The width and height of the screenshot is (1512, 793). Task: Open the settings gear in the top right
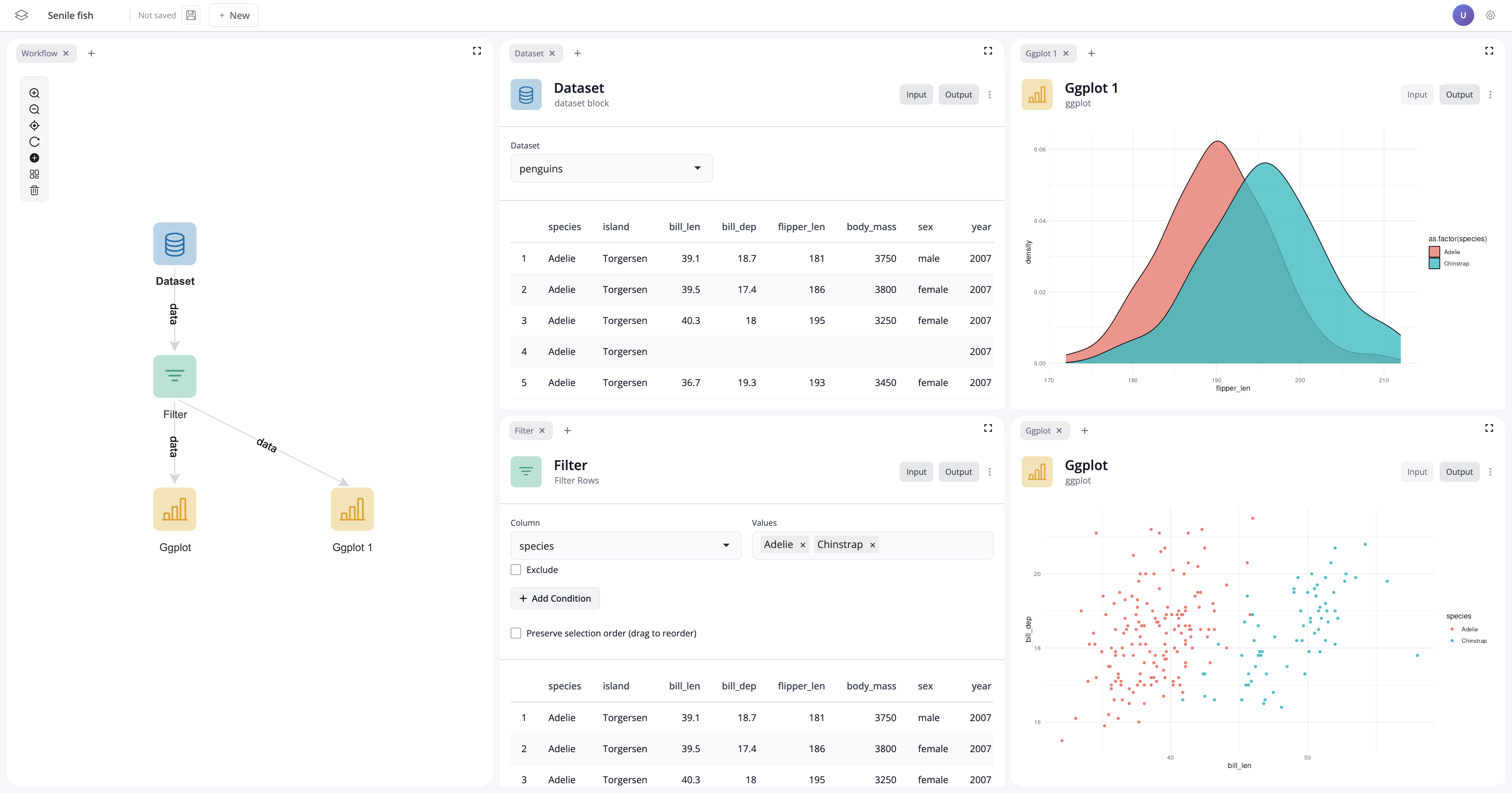pos(1490,15)
